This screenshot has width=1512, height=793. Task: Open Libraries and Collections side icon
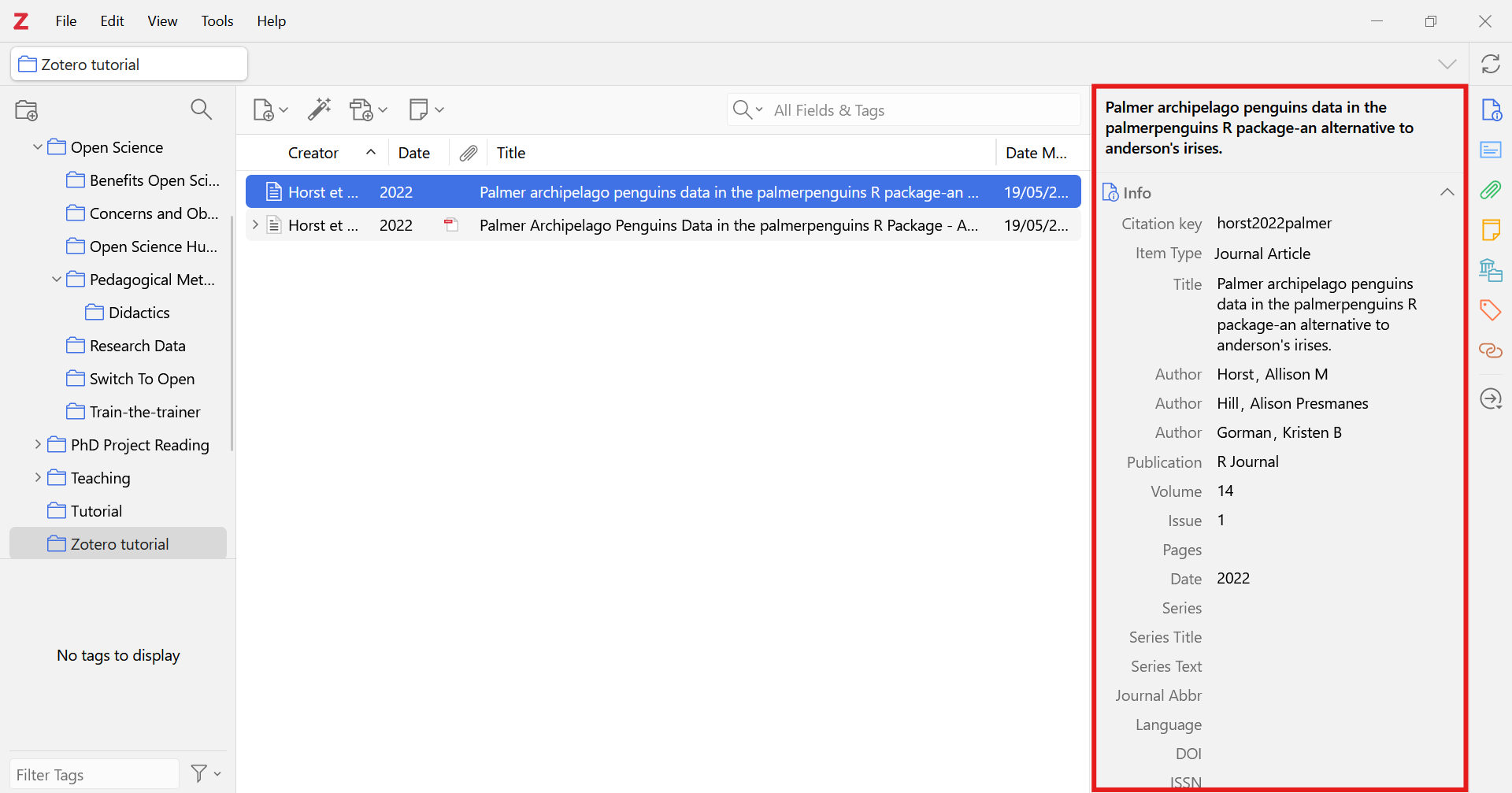(1491, 270)
